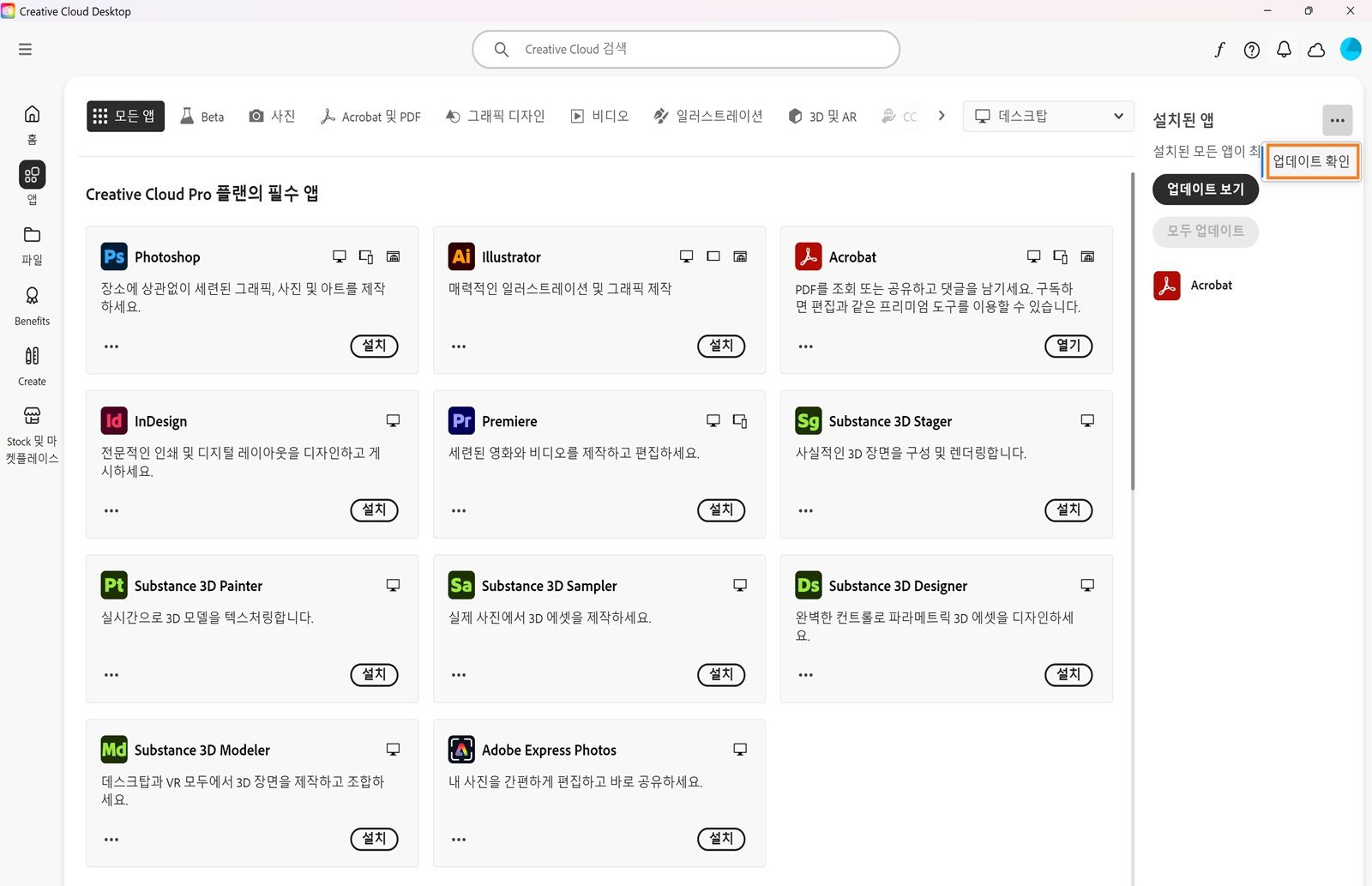This screenshot has width=1372, height=886.
Task: Switch to the Beta tab
Action: pyautogui.click(x=202, y=116)
